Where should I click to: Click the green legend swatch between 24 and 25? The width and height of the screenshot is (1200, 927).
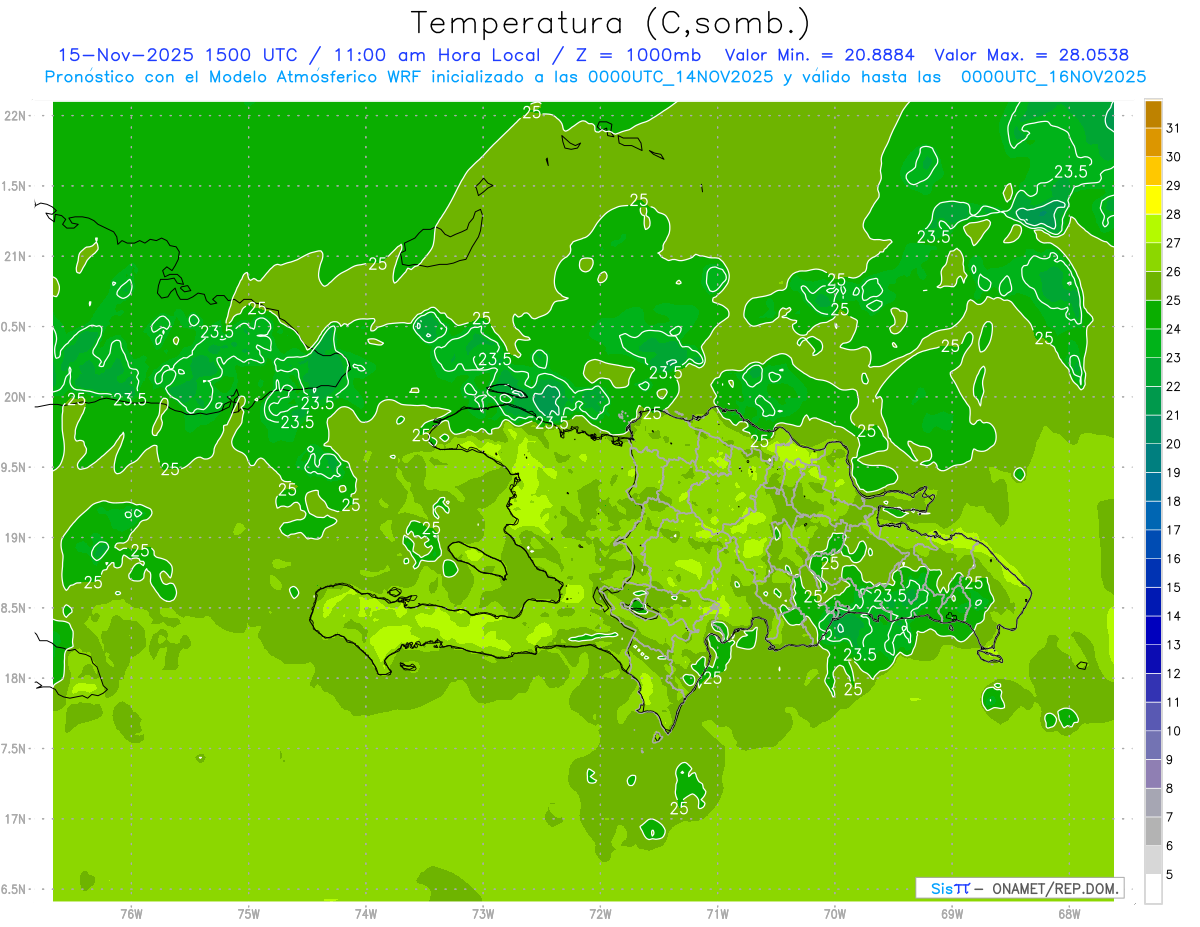1153,315
